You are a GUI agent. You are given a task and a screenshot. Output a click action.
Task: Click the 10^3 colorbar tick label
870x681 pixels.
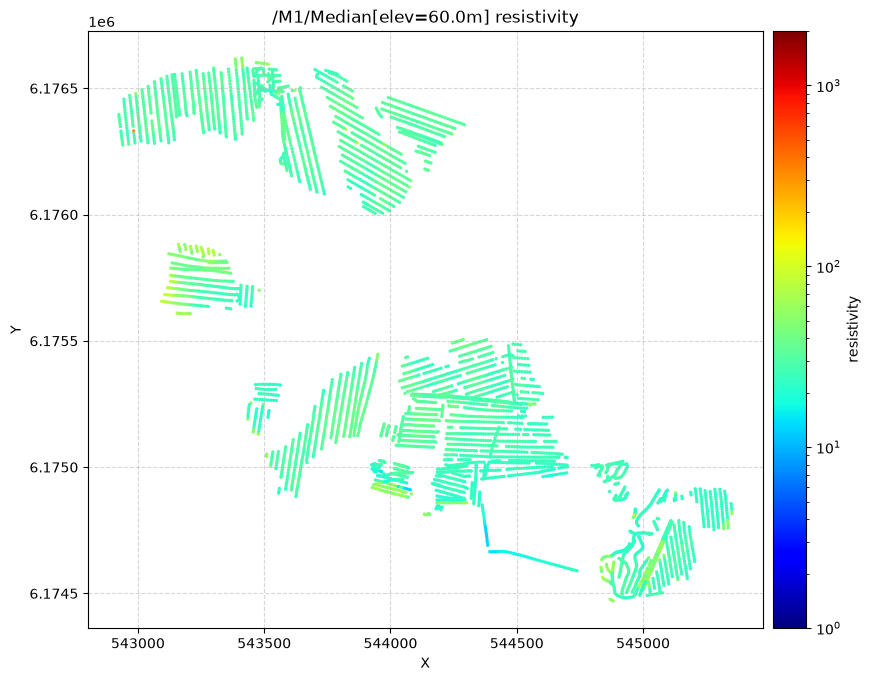pos(829,85)
